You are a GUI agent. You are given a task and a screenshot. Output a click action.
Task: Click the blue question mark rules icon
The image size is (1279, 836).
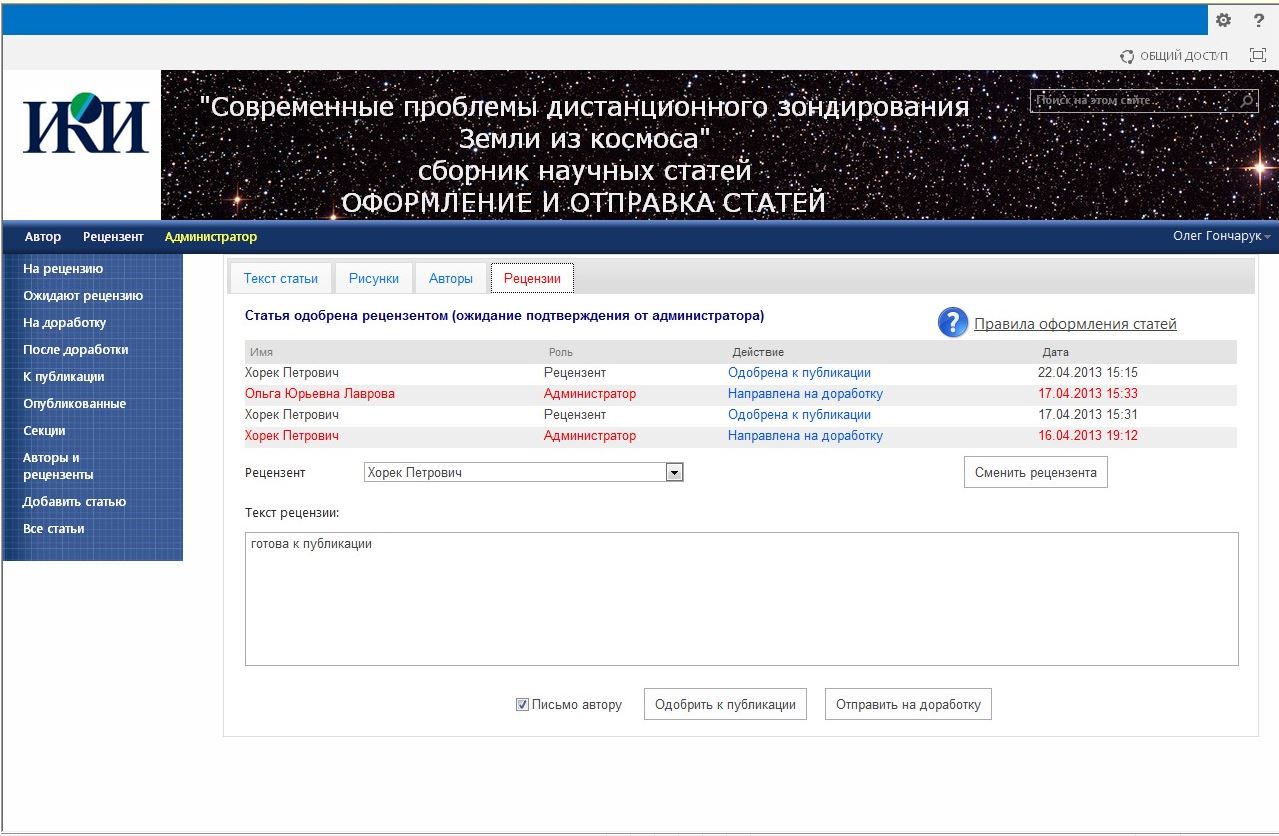953,322
